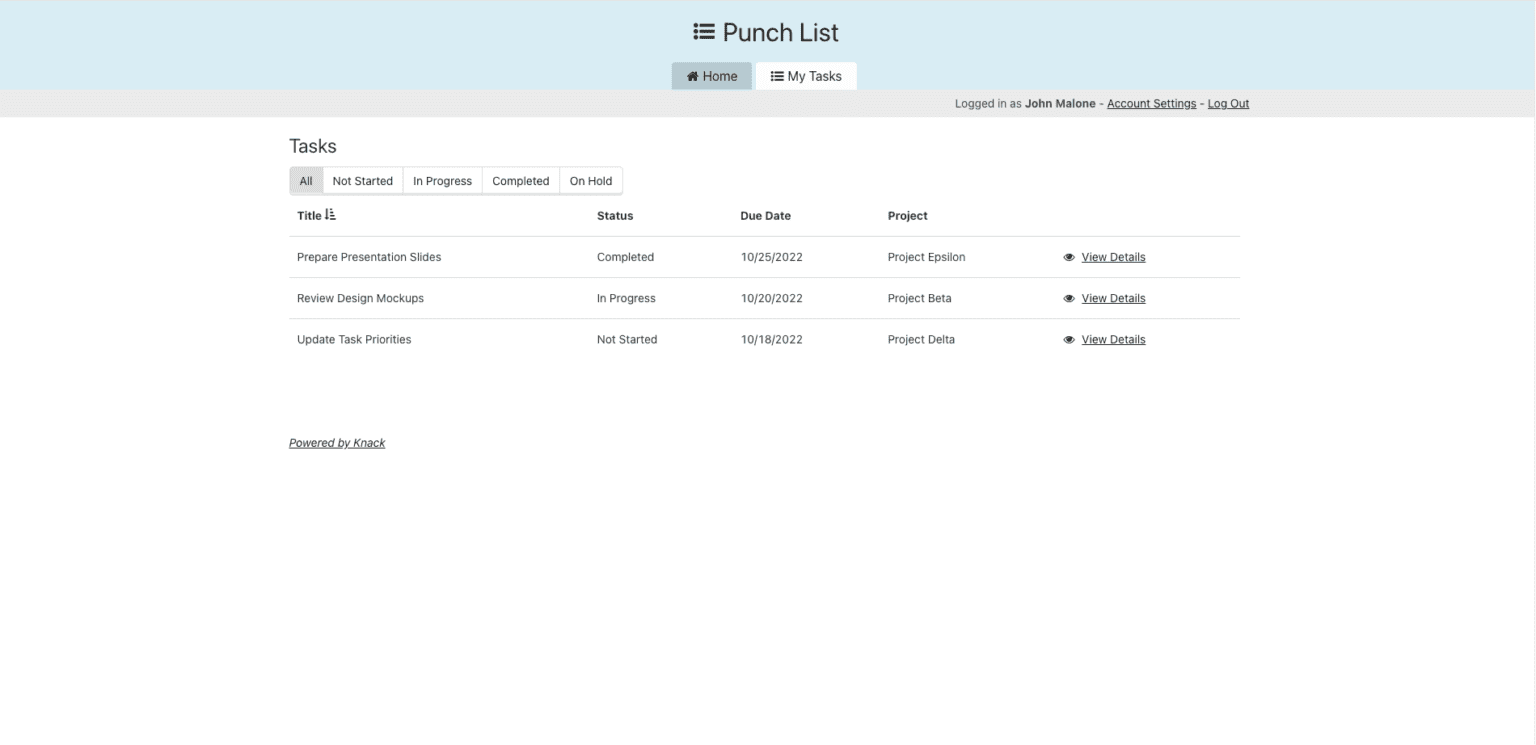
Task: Switch to the My Tasks tab
Action: pos(807,75)
